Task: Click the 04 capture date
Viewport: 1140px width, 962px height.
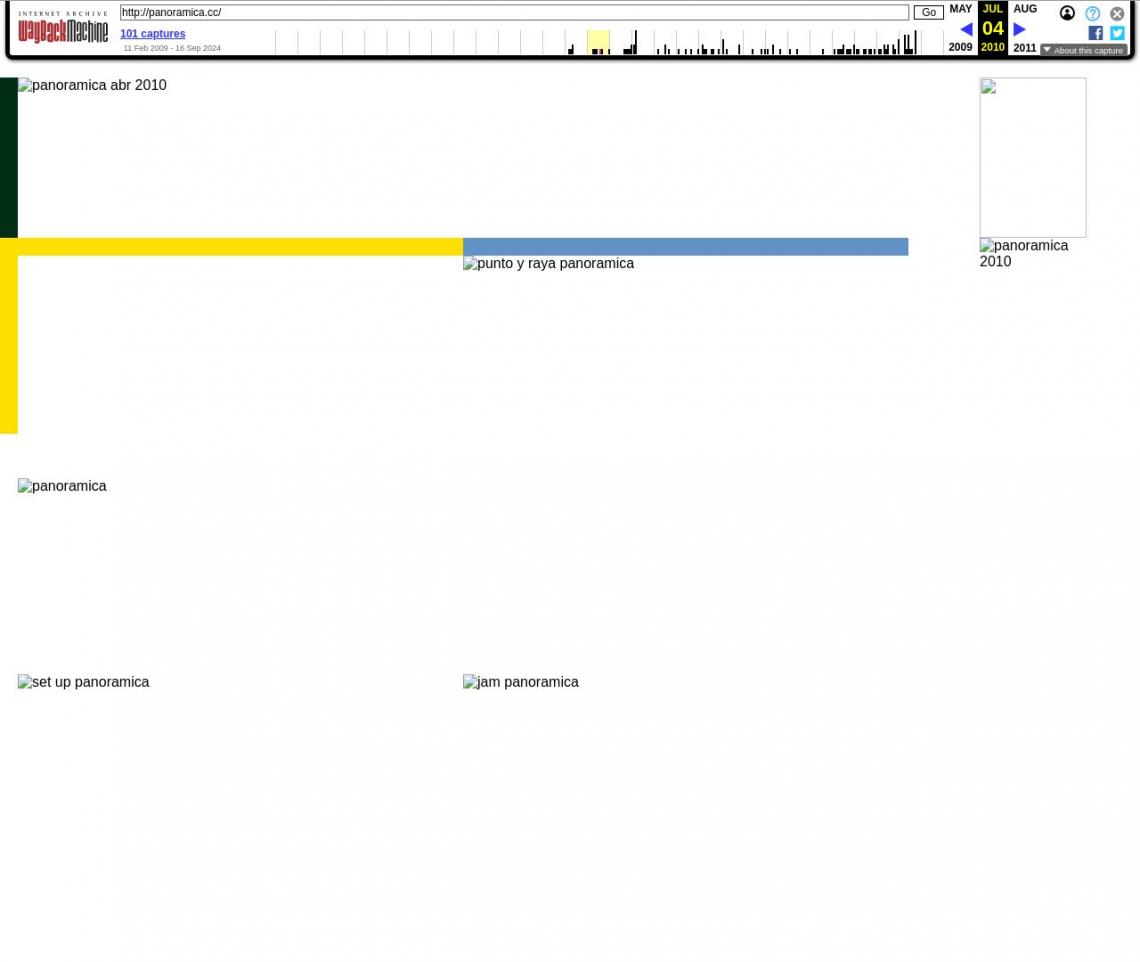Action: click(x=992, y=28)
